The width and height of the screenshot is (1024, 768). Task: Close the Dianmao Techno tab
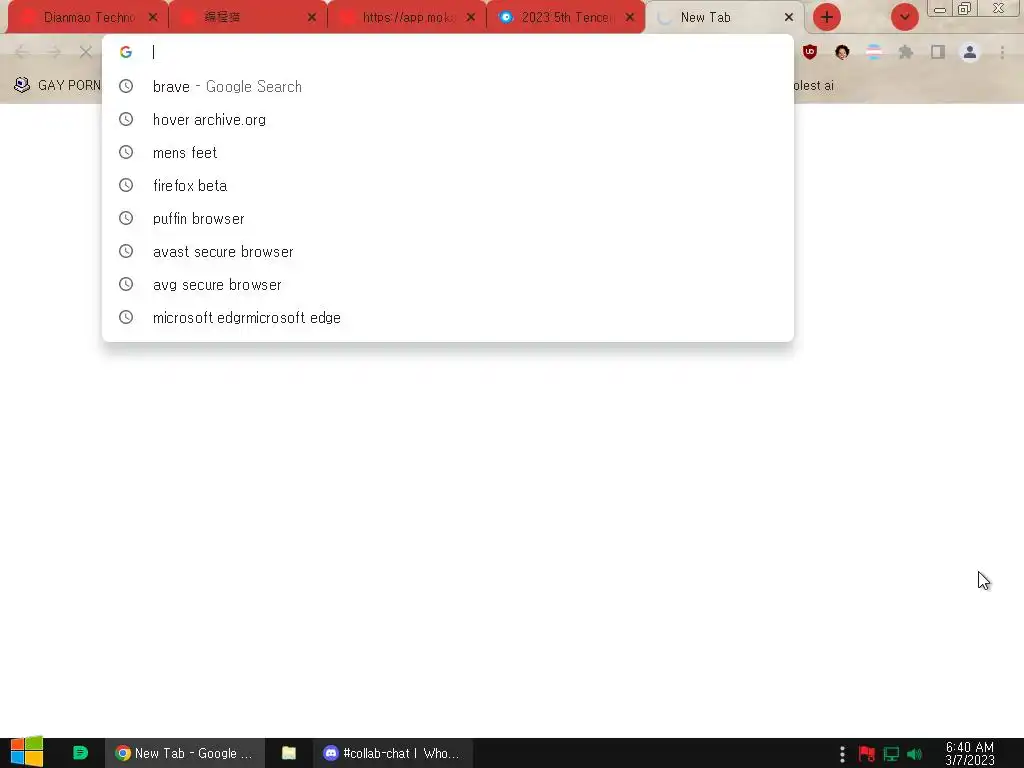tap(153, 18)
